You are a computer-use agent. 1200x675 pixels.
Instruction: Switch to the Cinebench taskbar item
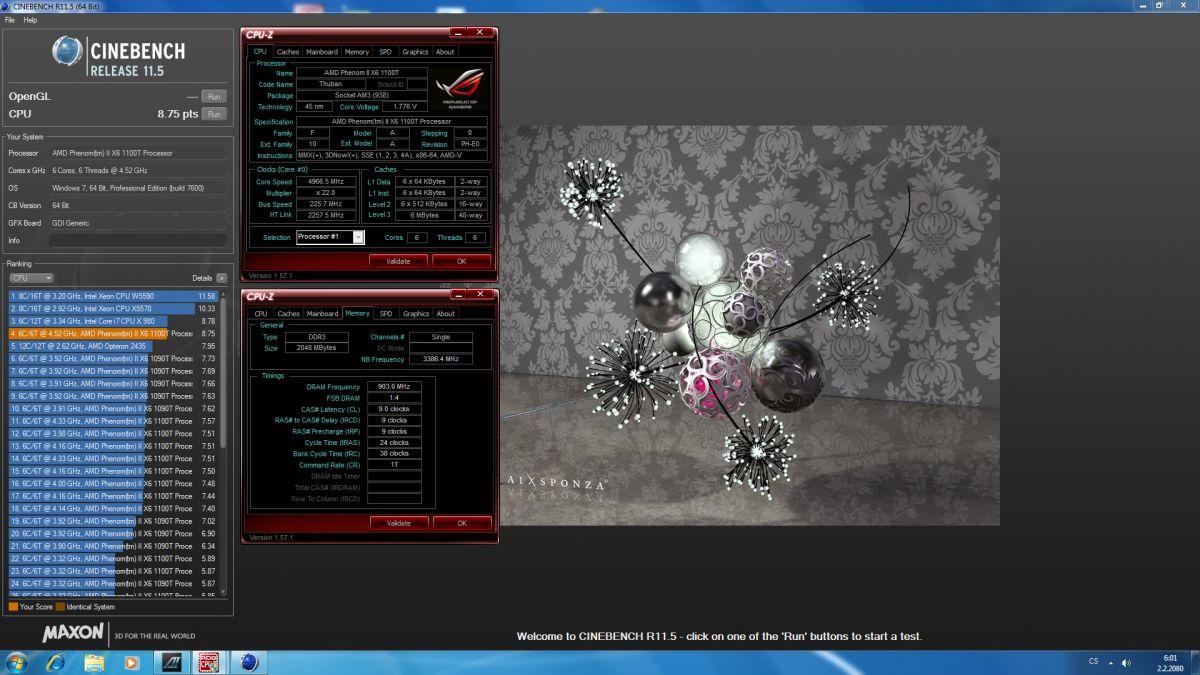click(249, 662)
